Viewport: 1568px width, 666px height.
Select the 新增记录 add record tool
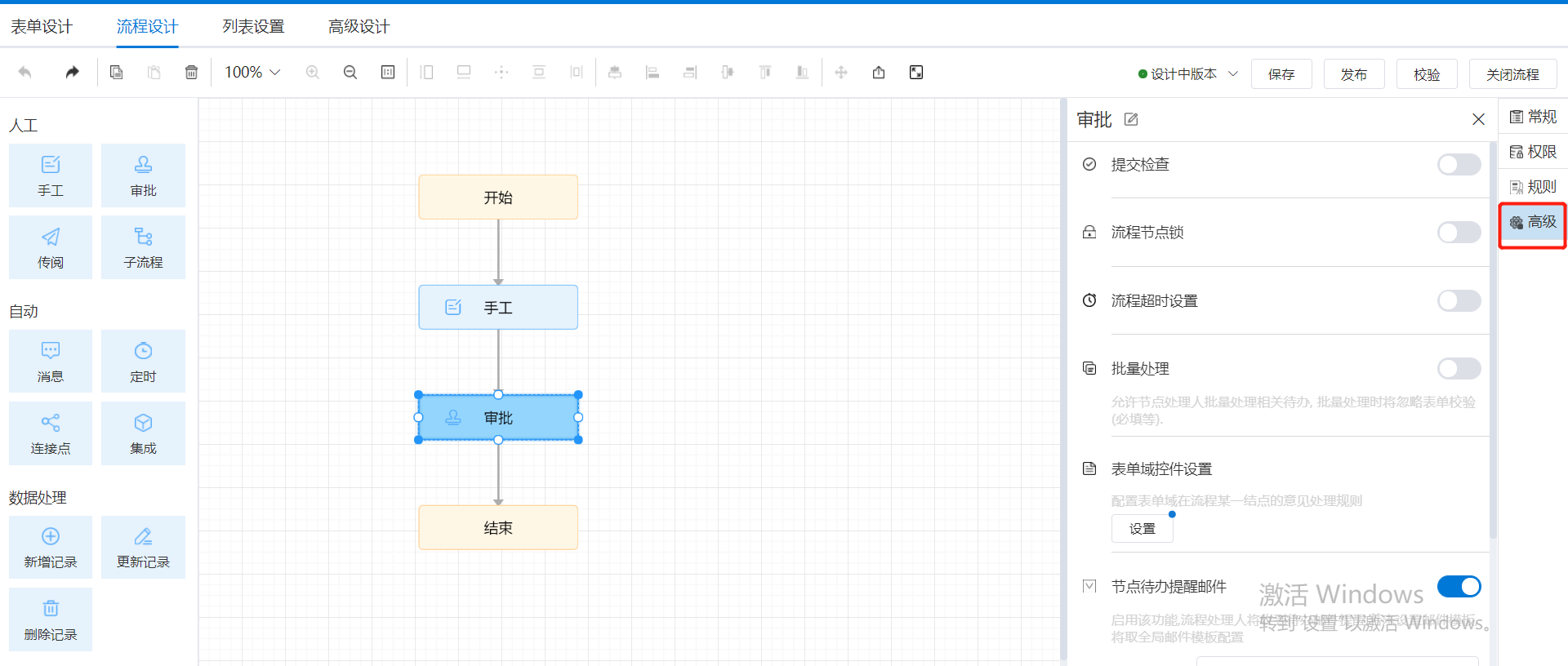point(51,547)
